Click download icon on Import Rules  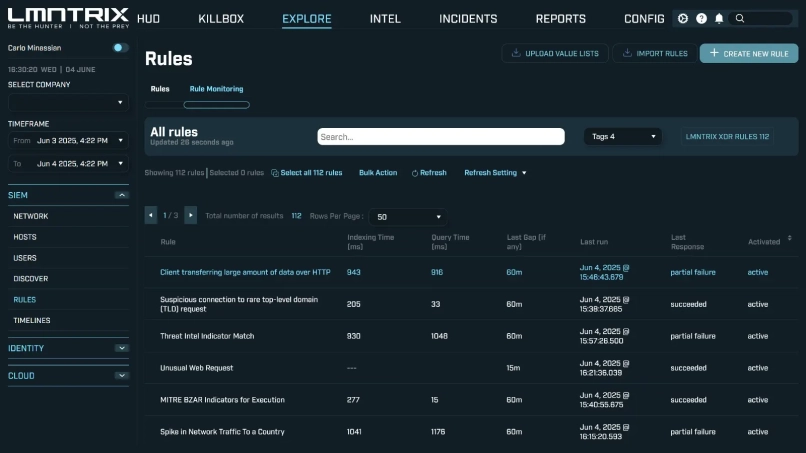tap(627, 53)
